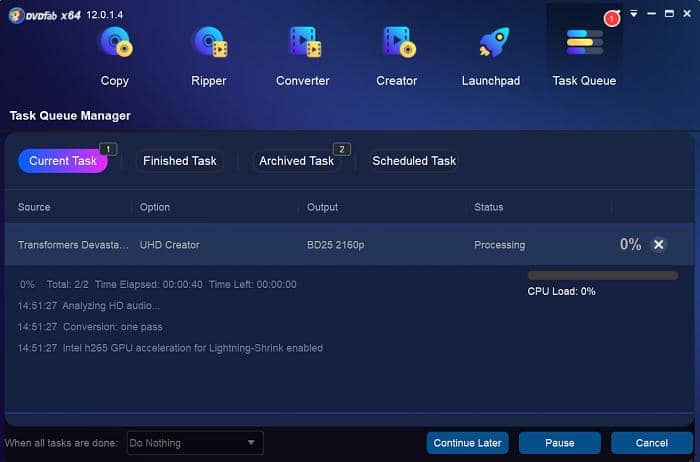Click the task progress bar
The height and width of the screenshot is (462, 700).
tap(603, 275)
